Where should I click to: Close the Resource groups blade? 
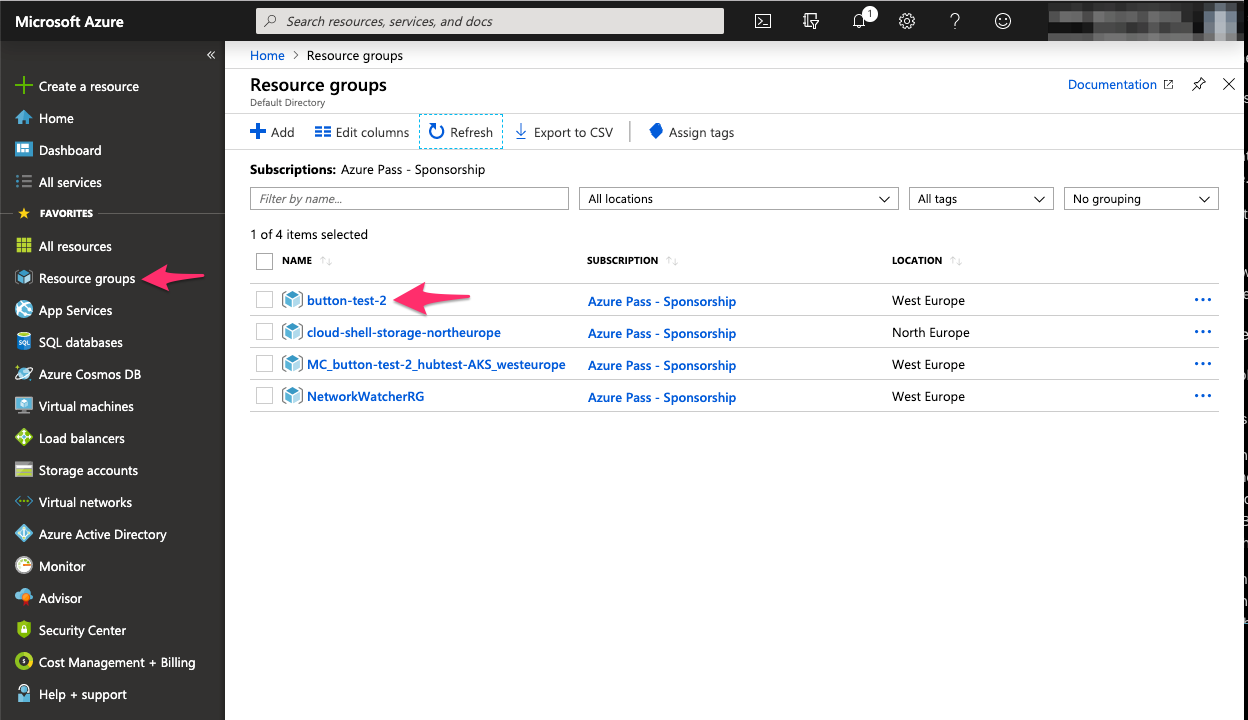pyautogui.click(x=1229, y=85)
